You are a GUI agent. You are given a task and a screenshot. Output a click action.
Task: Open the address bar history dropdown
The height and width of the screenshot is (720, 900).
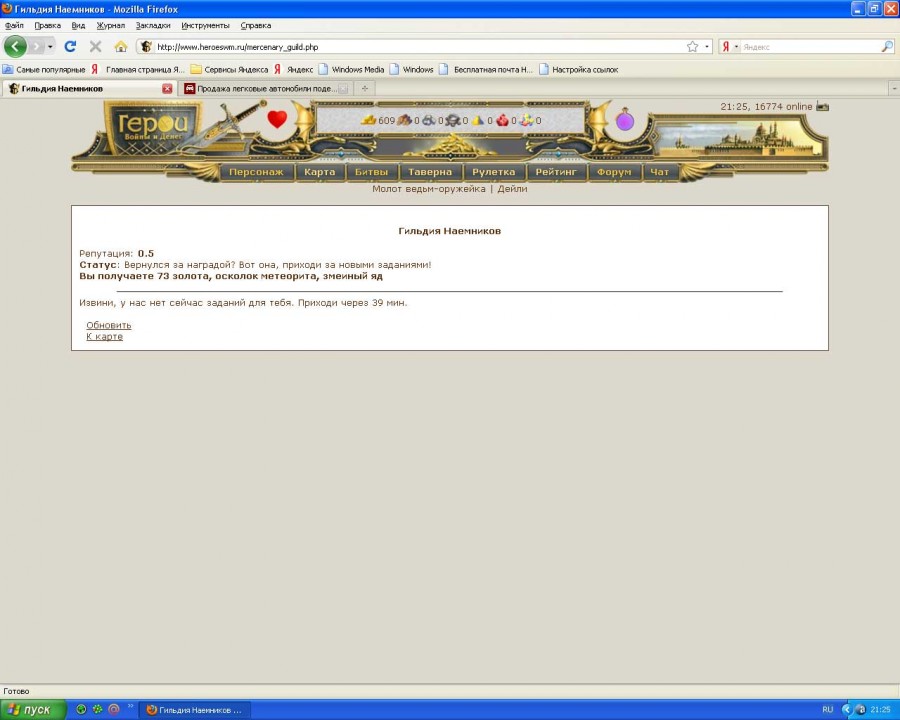707,47
